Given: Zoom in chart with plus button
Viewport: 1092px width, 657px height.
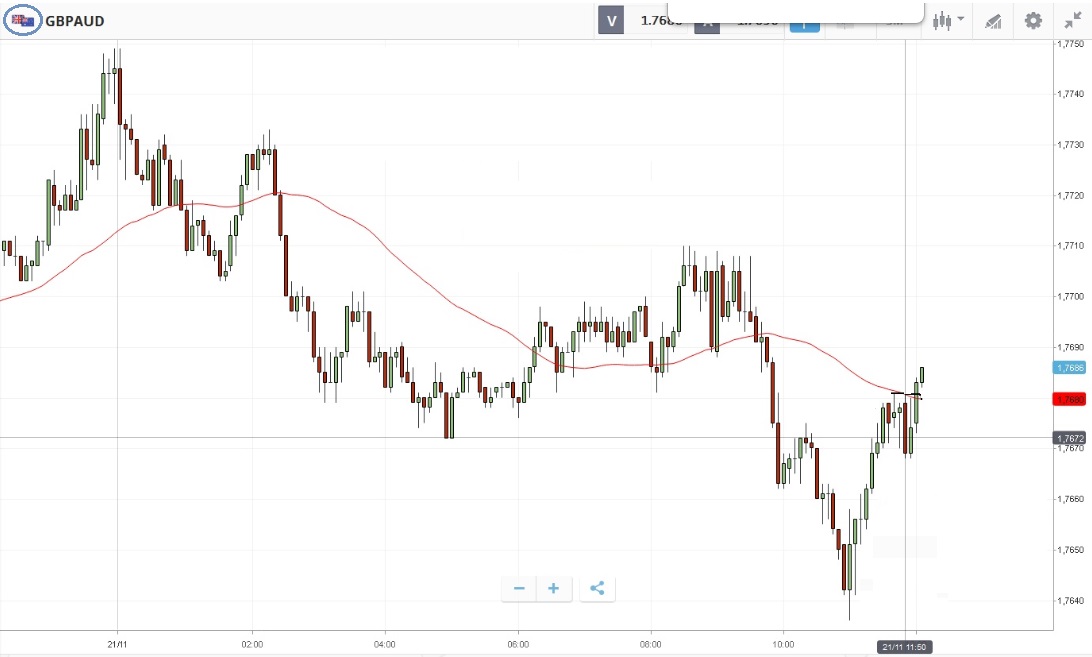Looking at the screenshot, I should [554, 588].
